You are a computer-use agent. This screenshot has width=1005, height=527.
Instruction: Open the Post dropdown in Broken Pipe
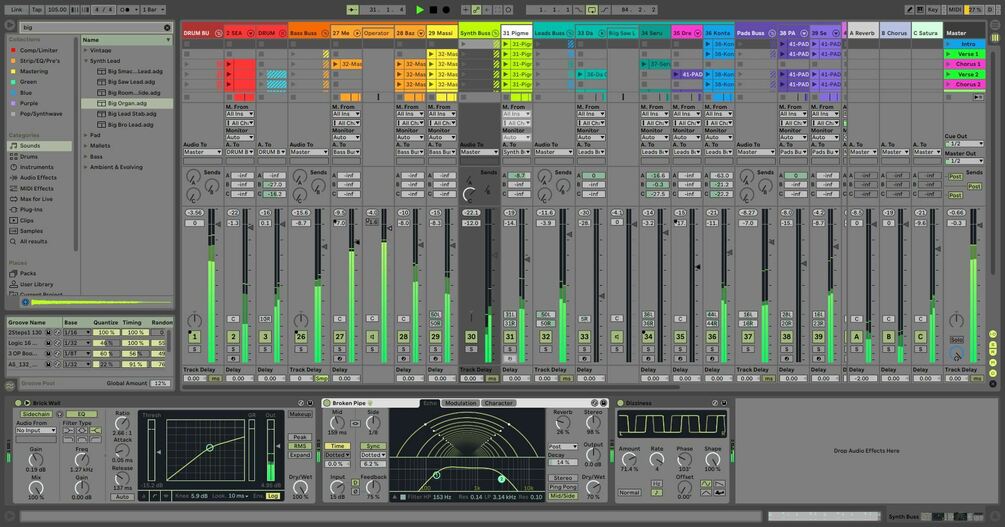pyautogui.click(x=562, y=446)
